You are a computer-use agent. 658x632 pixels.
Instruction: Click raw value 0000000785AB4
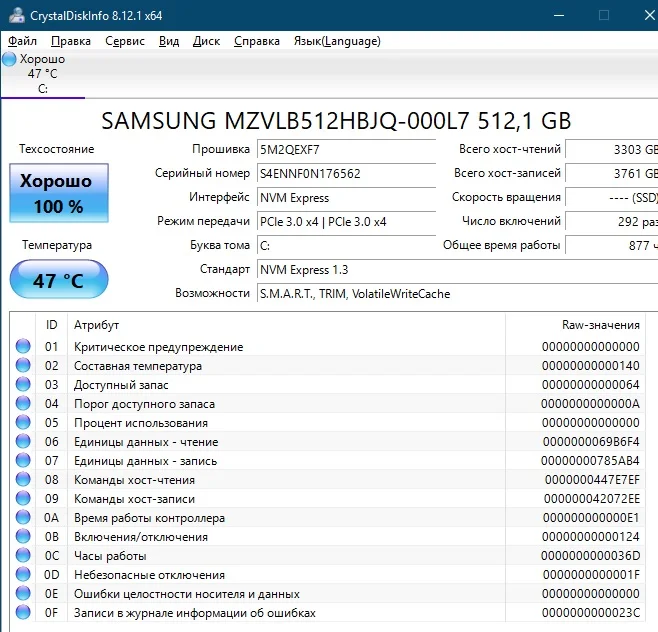590,460
